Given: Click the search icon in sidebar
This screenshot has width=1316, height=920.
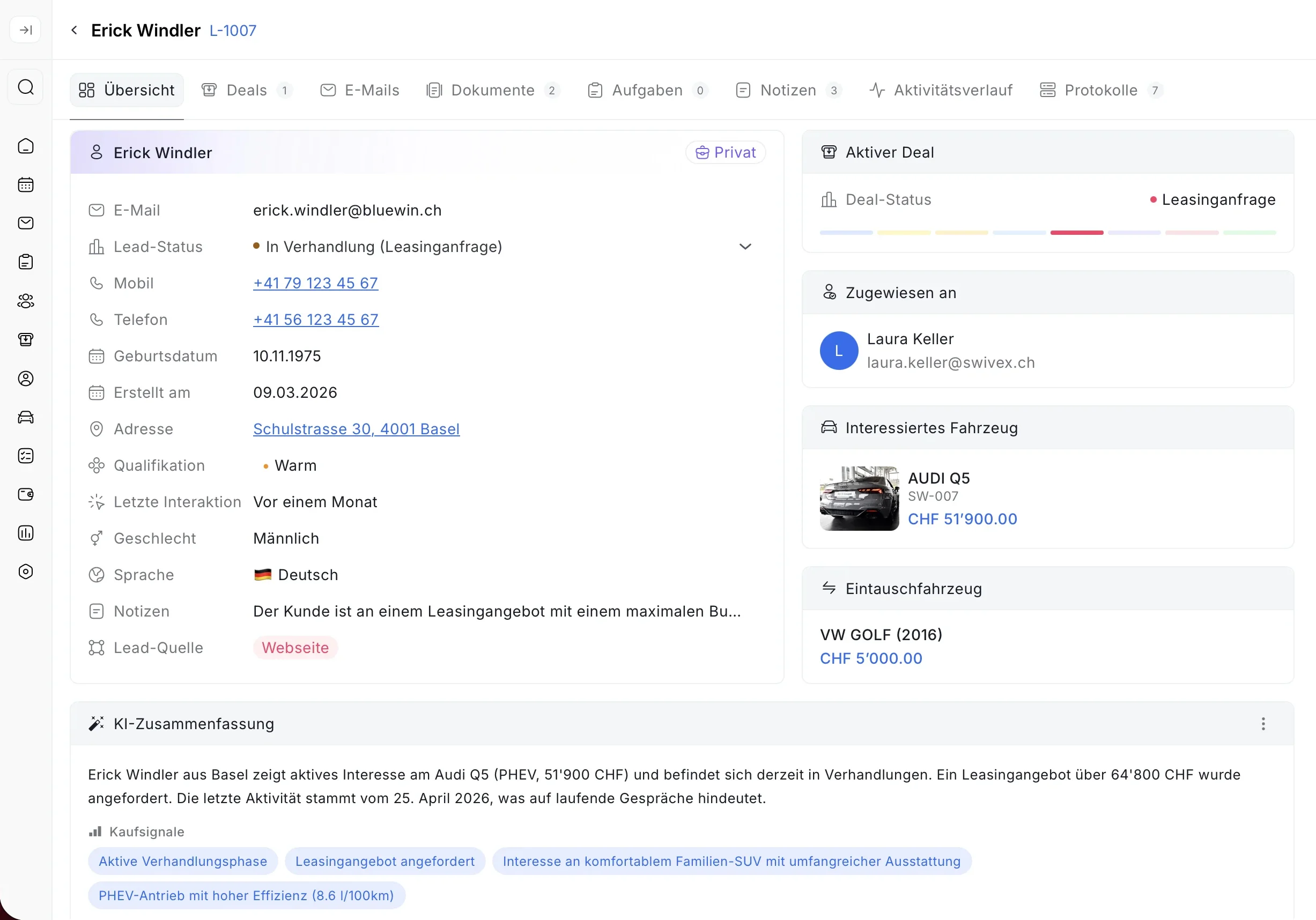Looking at the screenshot, I should pos(26,87).
